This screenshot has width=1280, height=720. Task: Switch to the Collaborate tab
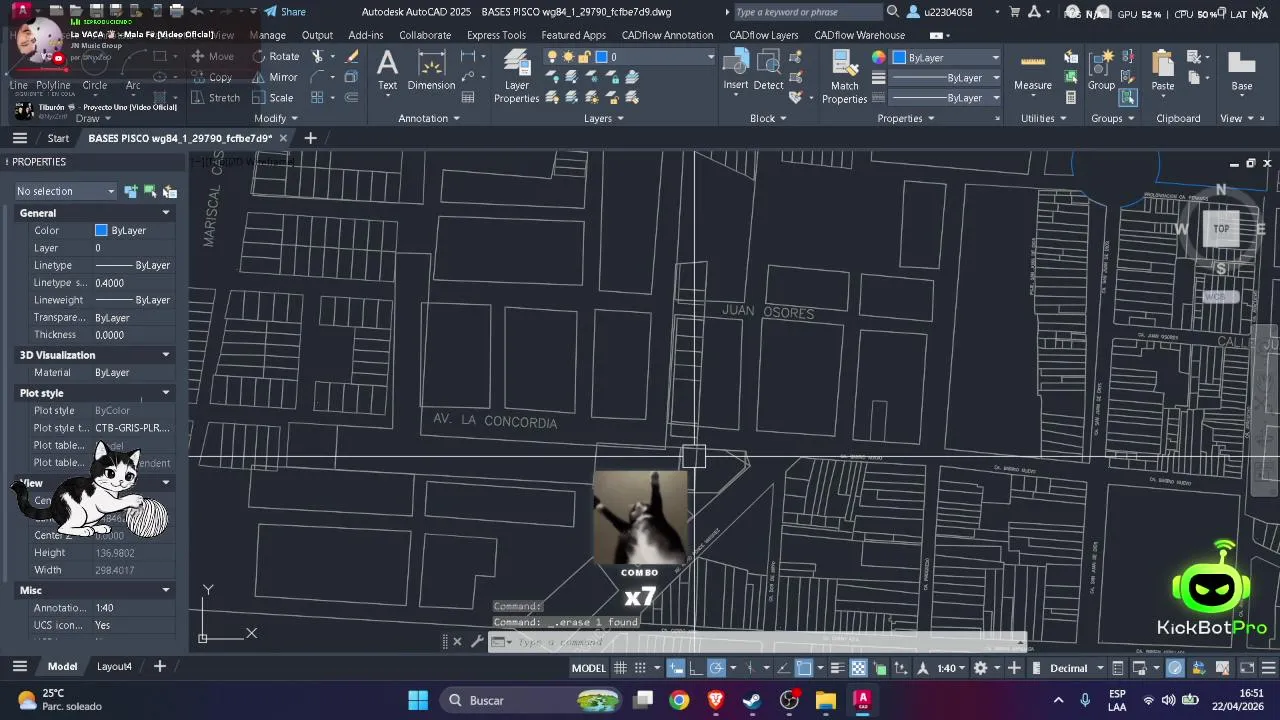[x=425, y=35]
